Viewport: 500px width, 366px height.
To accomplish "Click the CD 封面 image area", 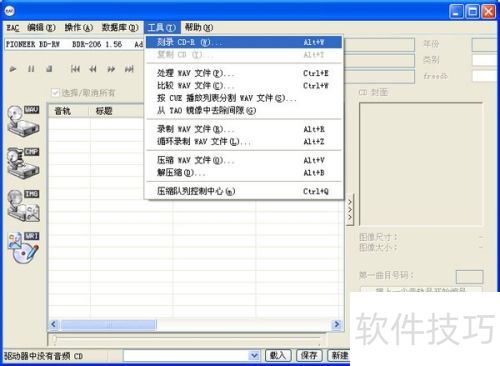I will [421, 164].
